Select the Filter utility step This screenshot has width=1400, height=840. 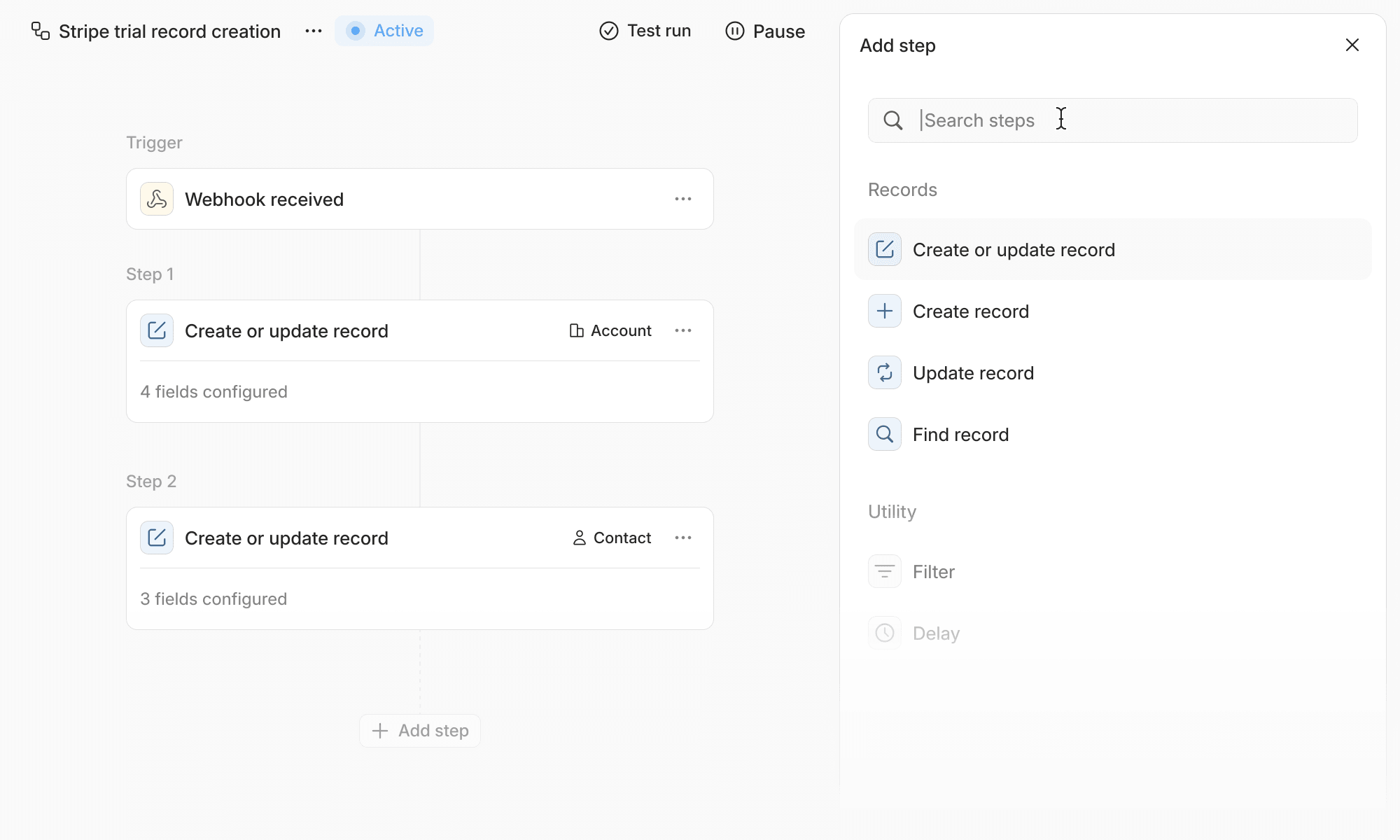coord(933,572)
